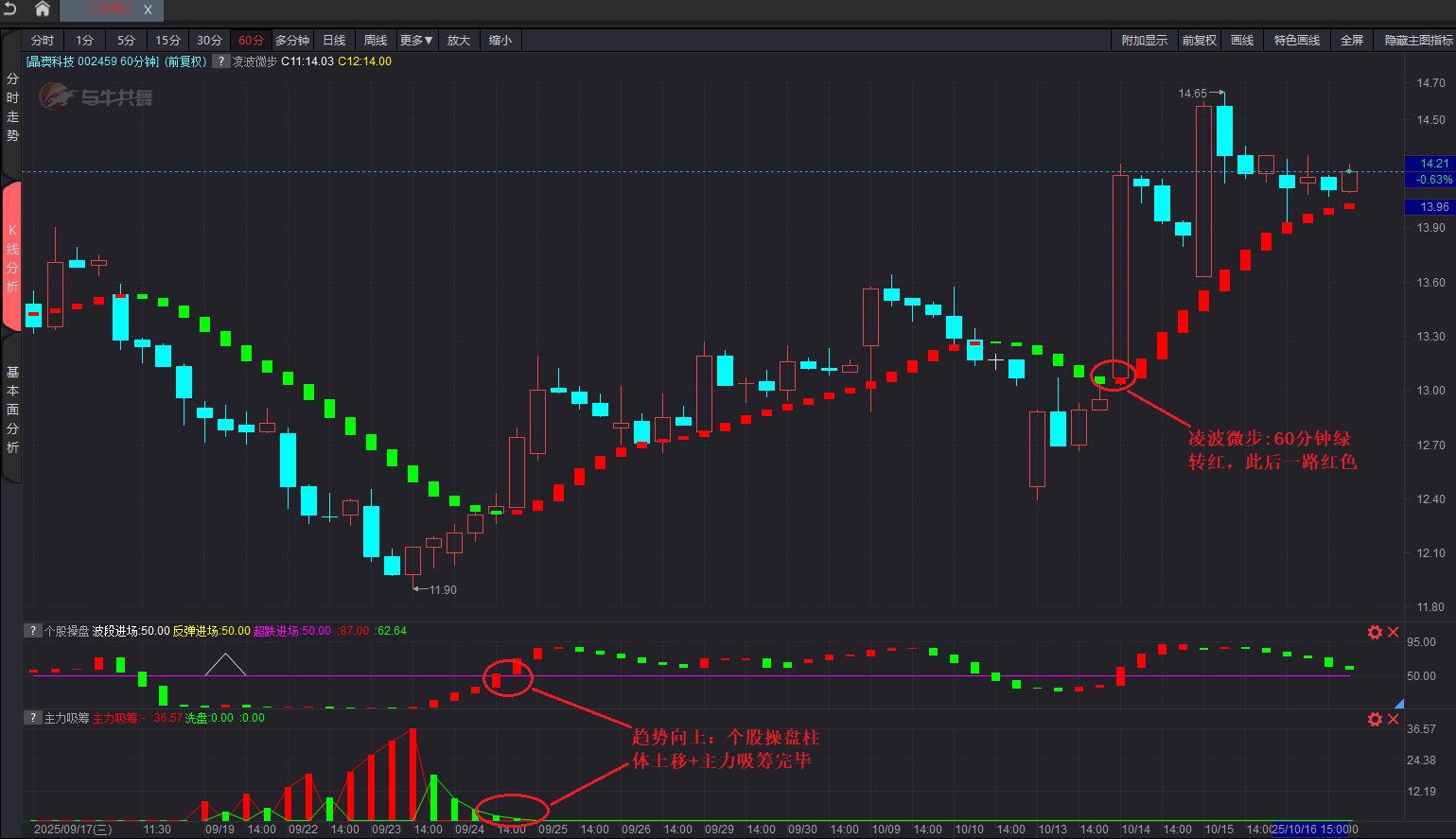Screen dimensions: 1456x839
Task: Close the 三足鼎立 tab
Action: pyautogui.click(x=148, y=10)
